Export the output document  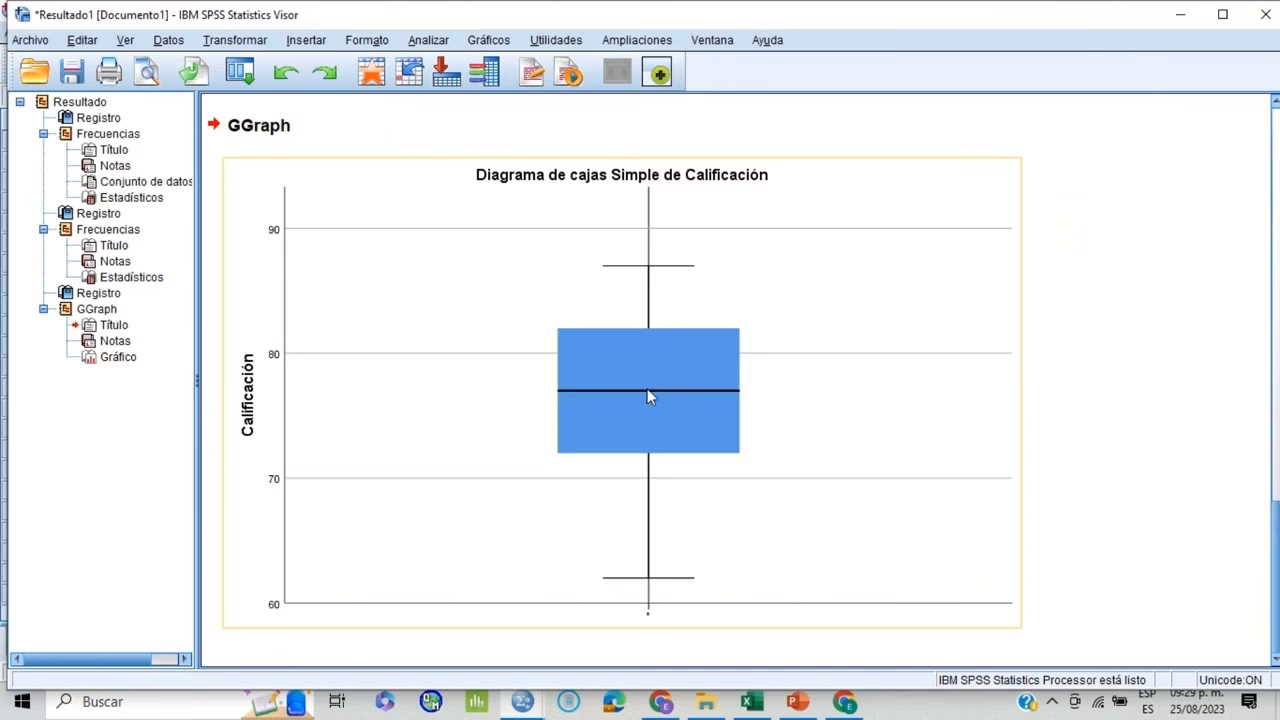(x=193, y=71)
